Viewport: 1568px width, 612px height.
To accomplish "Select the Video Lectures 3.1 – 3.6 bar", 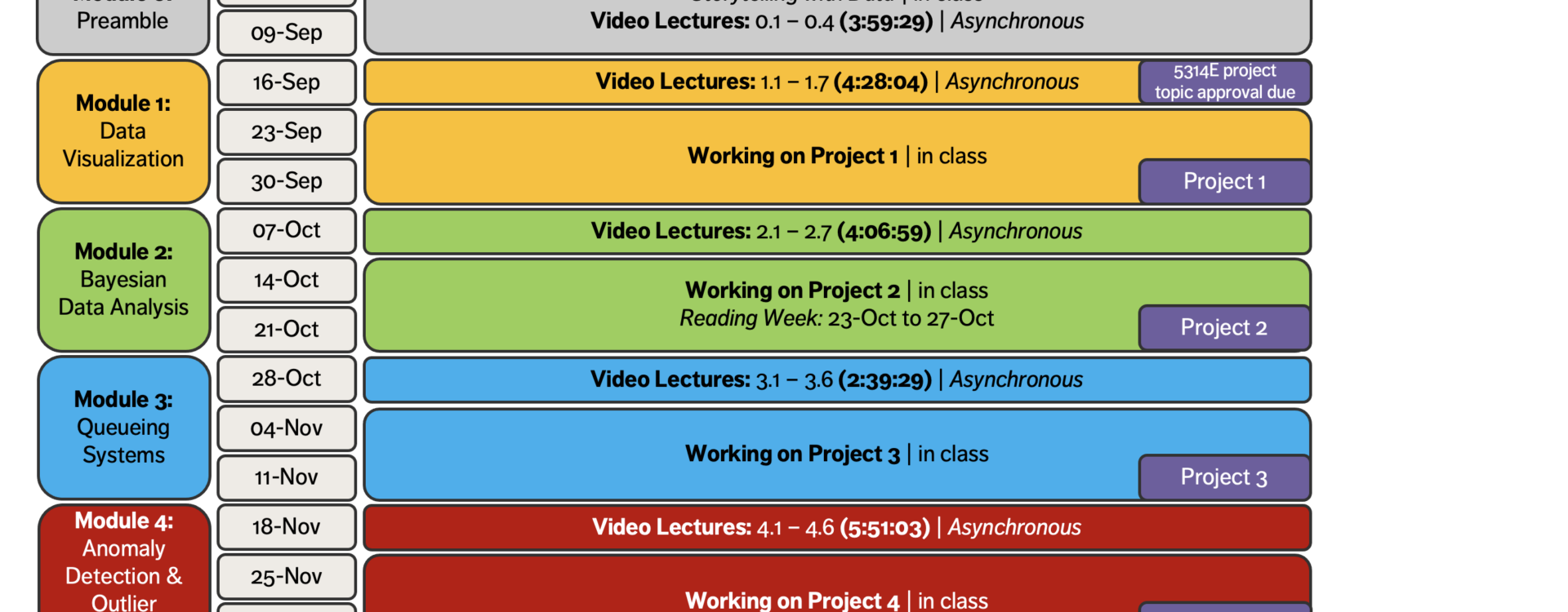I will [836, 380].
